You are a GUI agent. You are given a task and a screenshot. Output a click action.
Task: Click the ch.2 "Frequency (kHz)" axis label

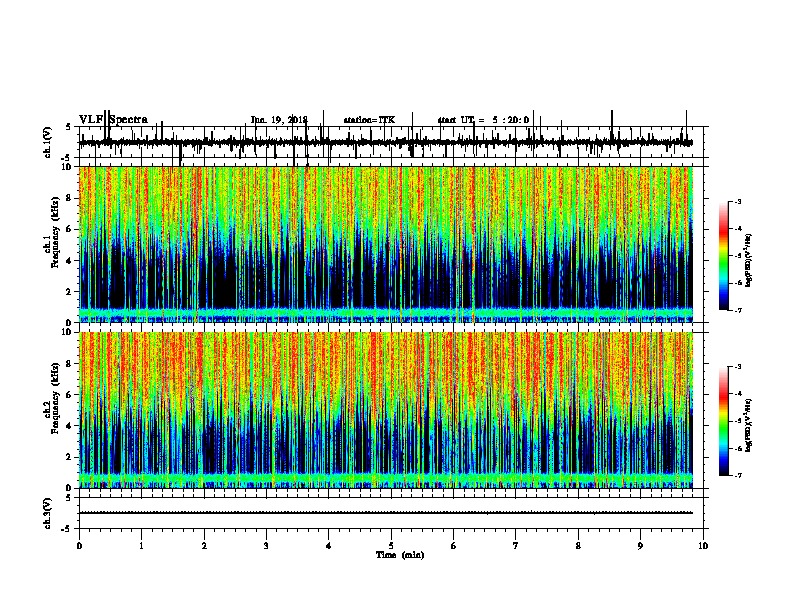(55, 398)
